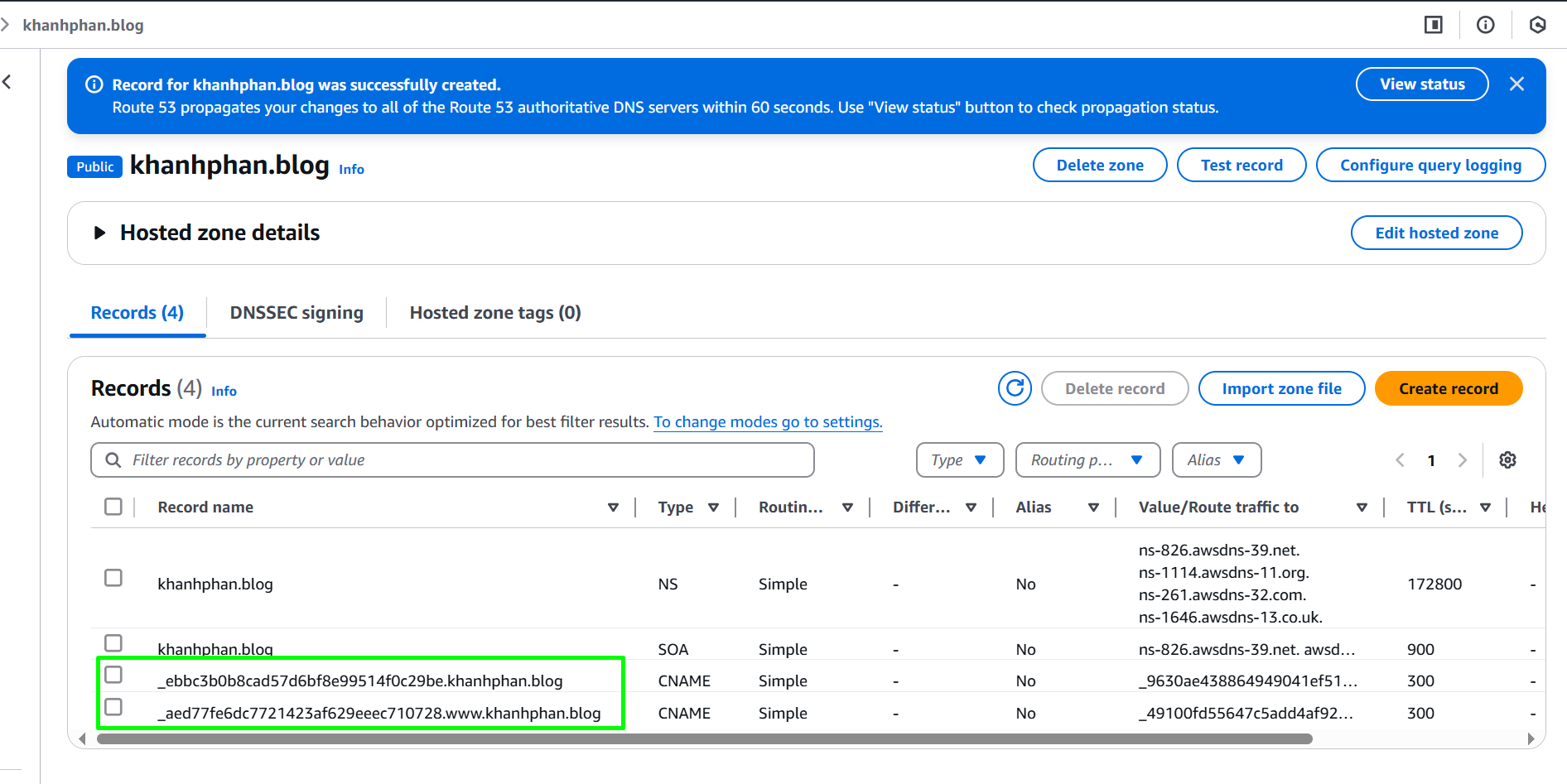The height and width of the screenshot is (784, 1567).
Task: Switch to the DNSSEC signing tab
Action: 297,313
